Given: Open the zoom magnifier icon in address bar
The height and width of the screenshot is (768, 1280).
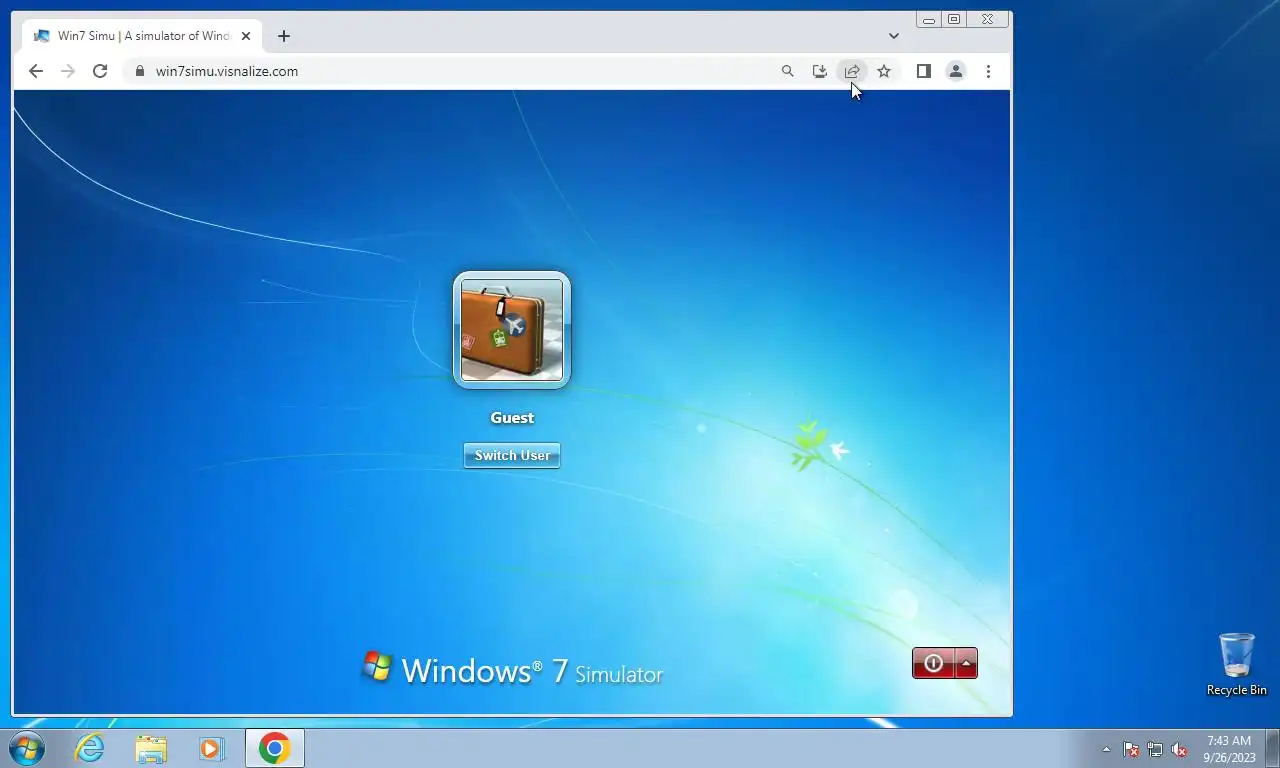Looking at the screenshot, I should click(x=788, y=71).
